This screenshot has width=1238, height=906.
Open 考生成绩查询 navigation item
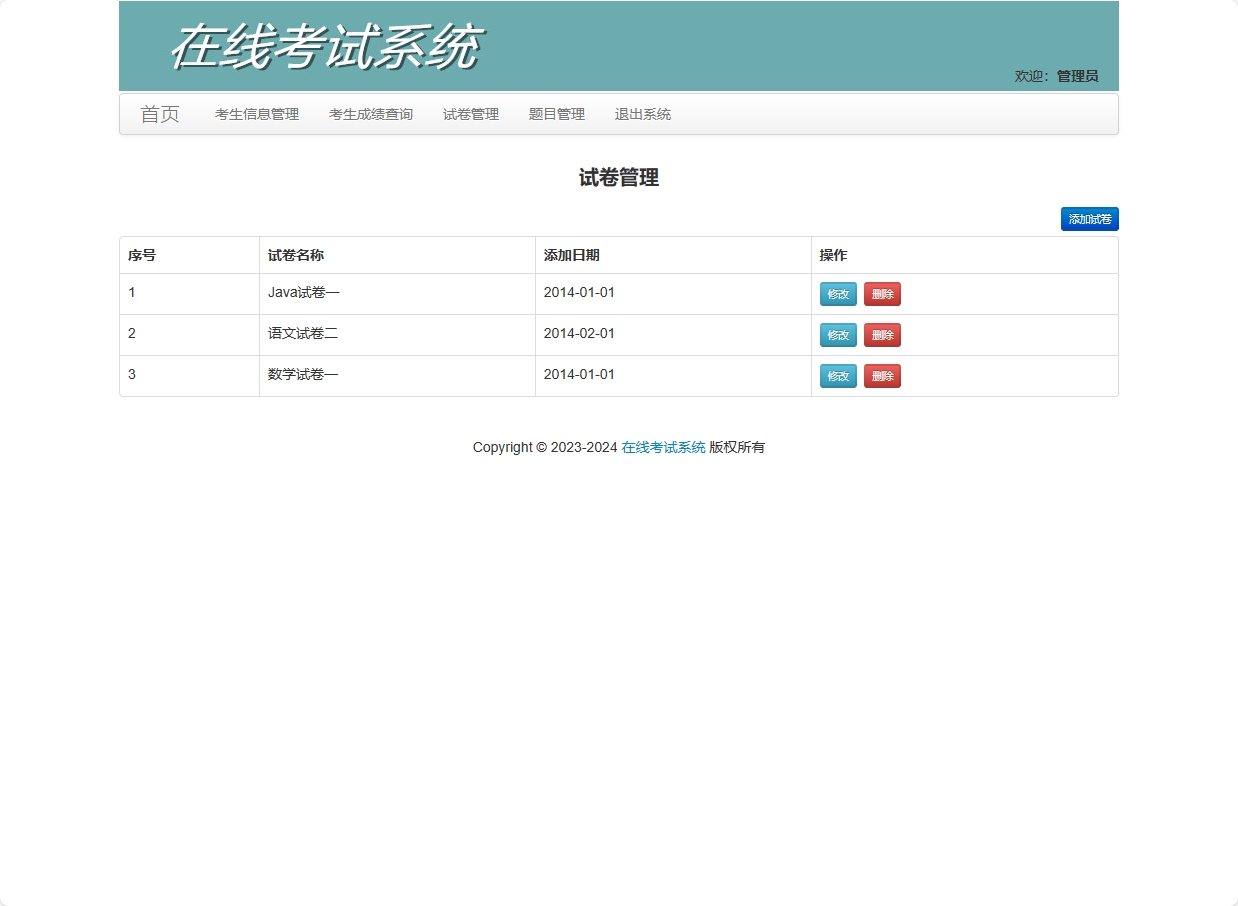click(370, 114)
